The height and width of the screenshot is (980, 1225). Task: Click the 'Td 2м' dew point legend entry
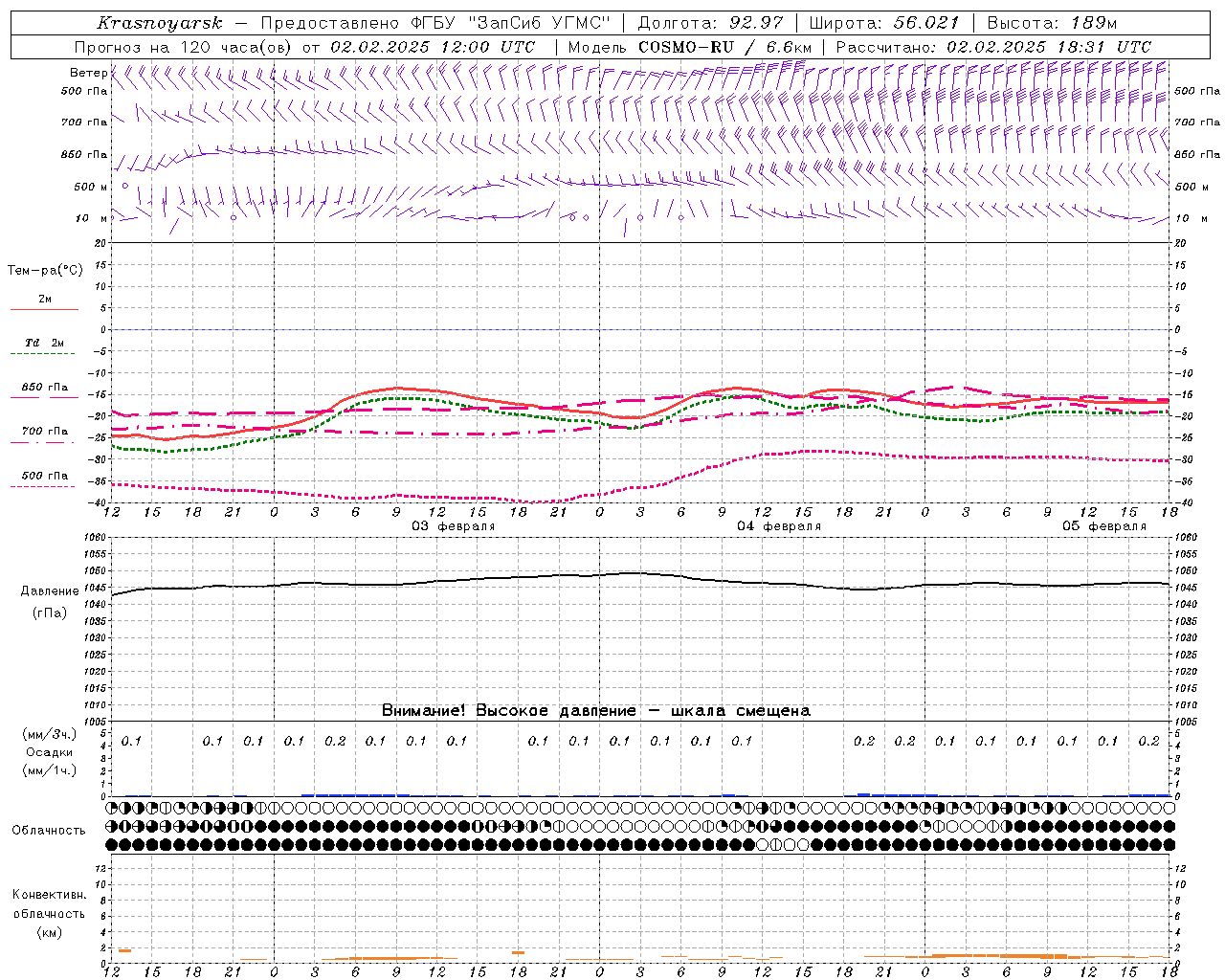click(45, 343)
